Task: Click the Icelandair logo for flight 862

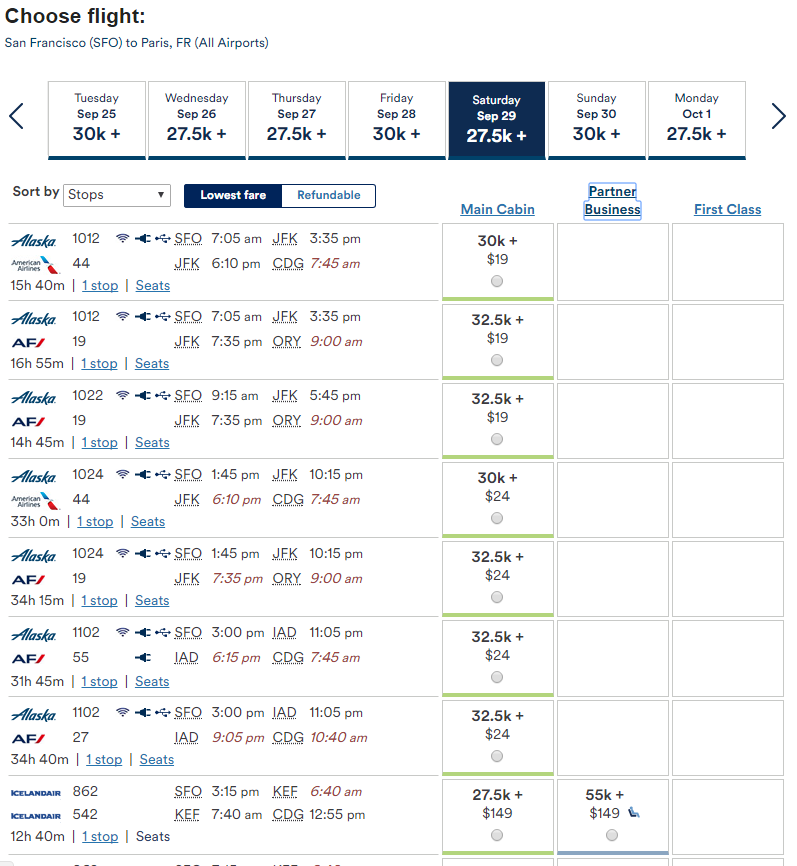Action: click(x=36, y=793)
